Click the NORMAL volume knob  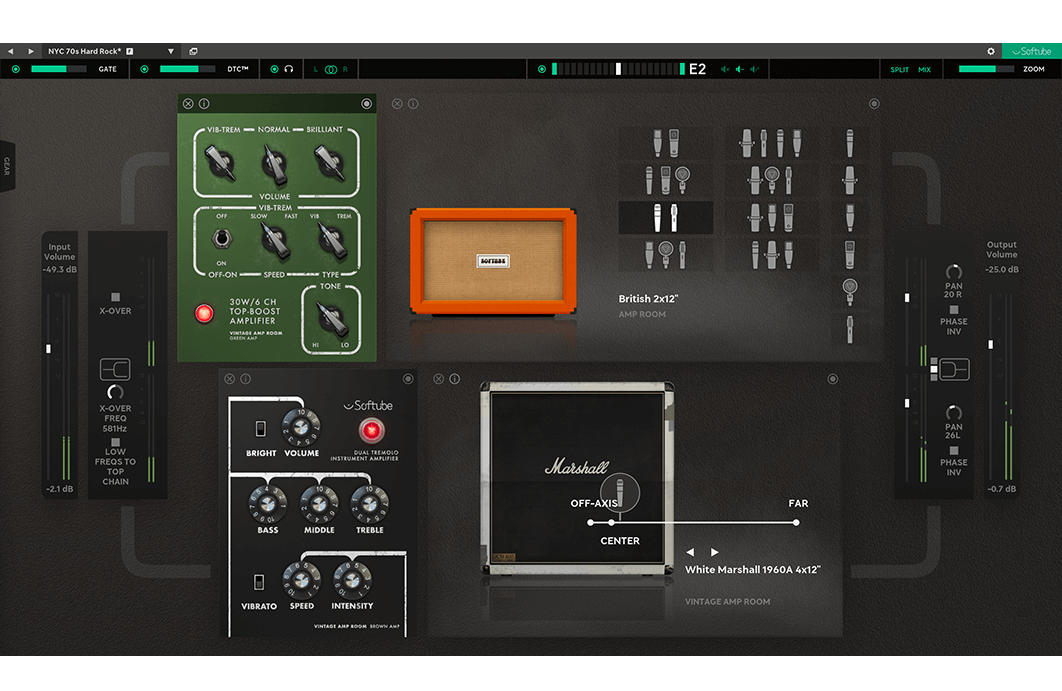pos(274,163)
